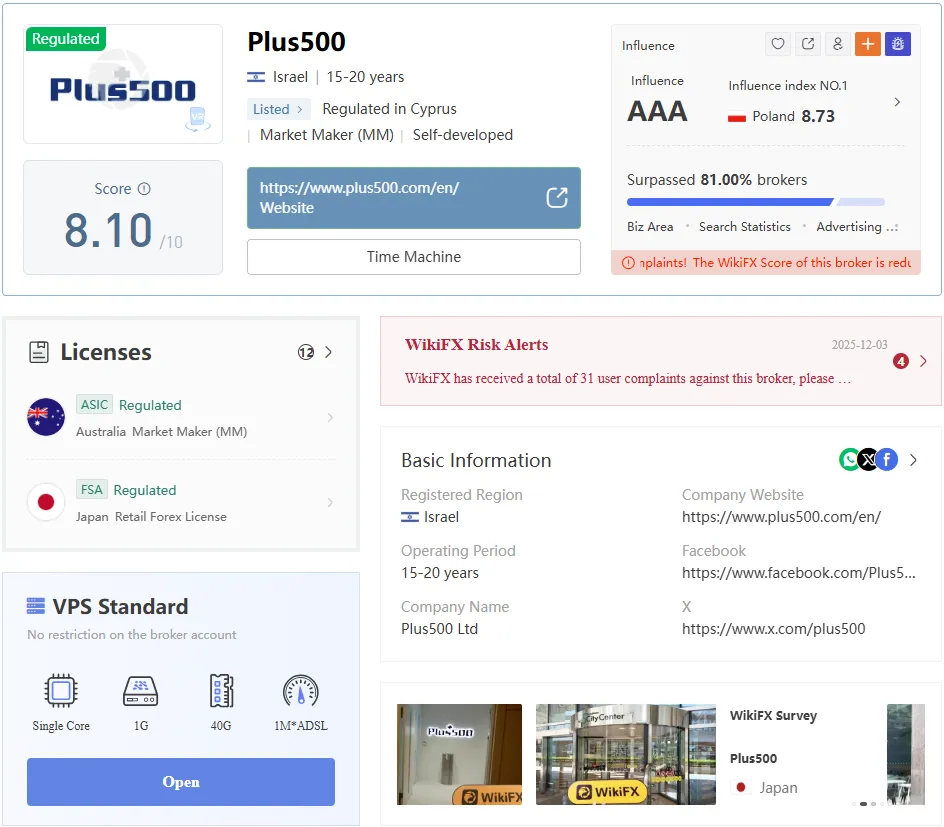Open the x.com/plus500 link
Viewport: 944px width, 827px height.
(x=774, y=629)
